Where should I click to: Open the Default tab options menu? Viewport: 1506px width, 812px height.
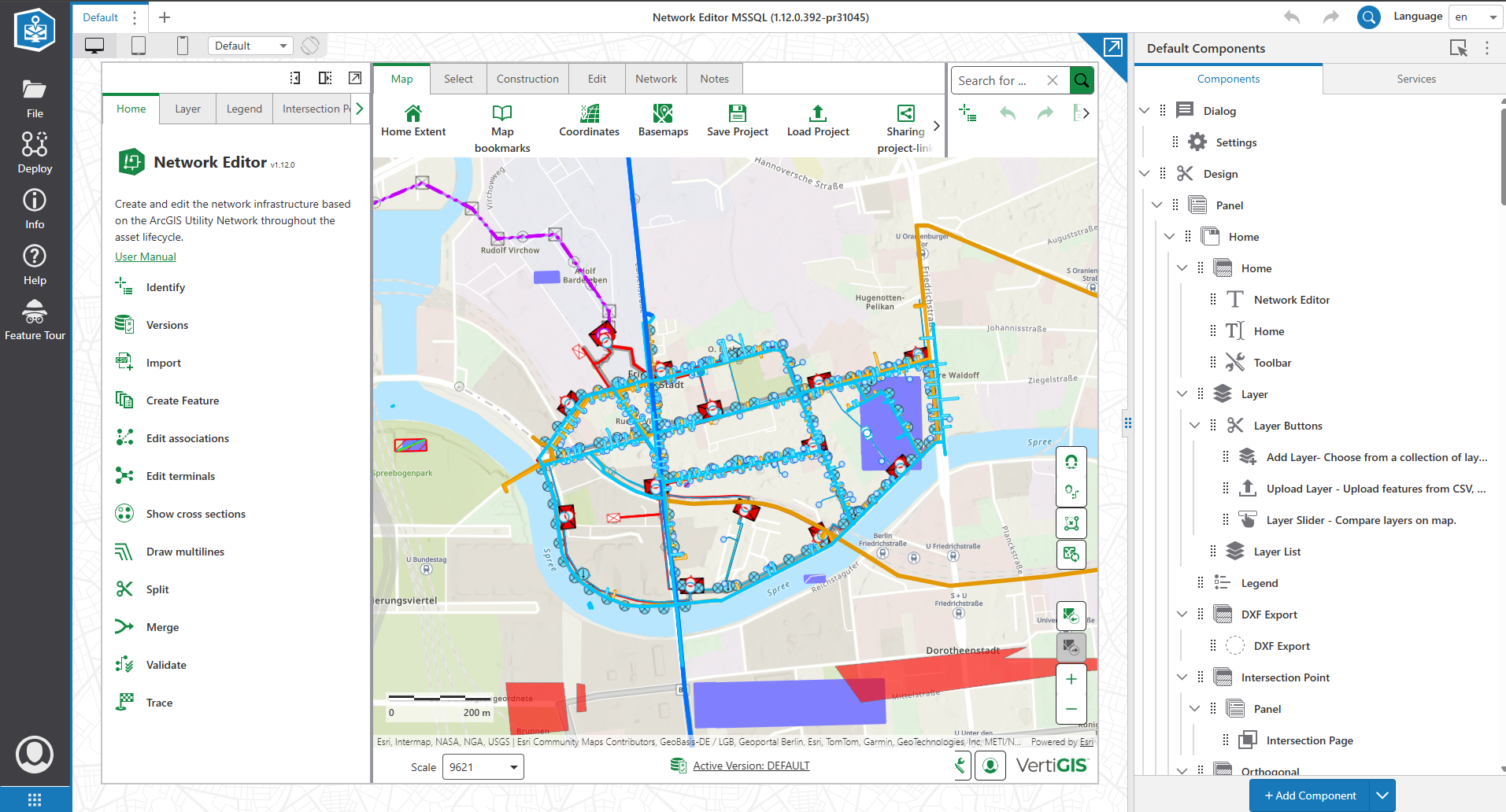(135, 17)
